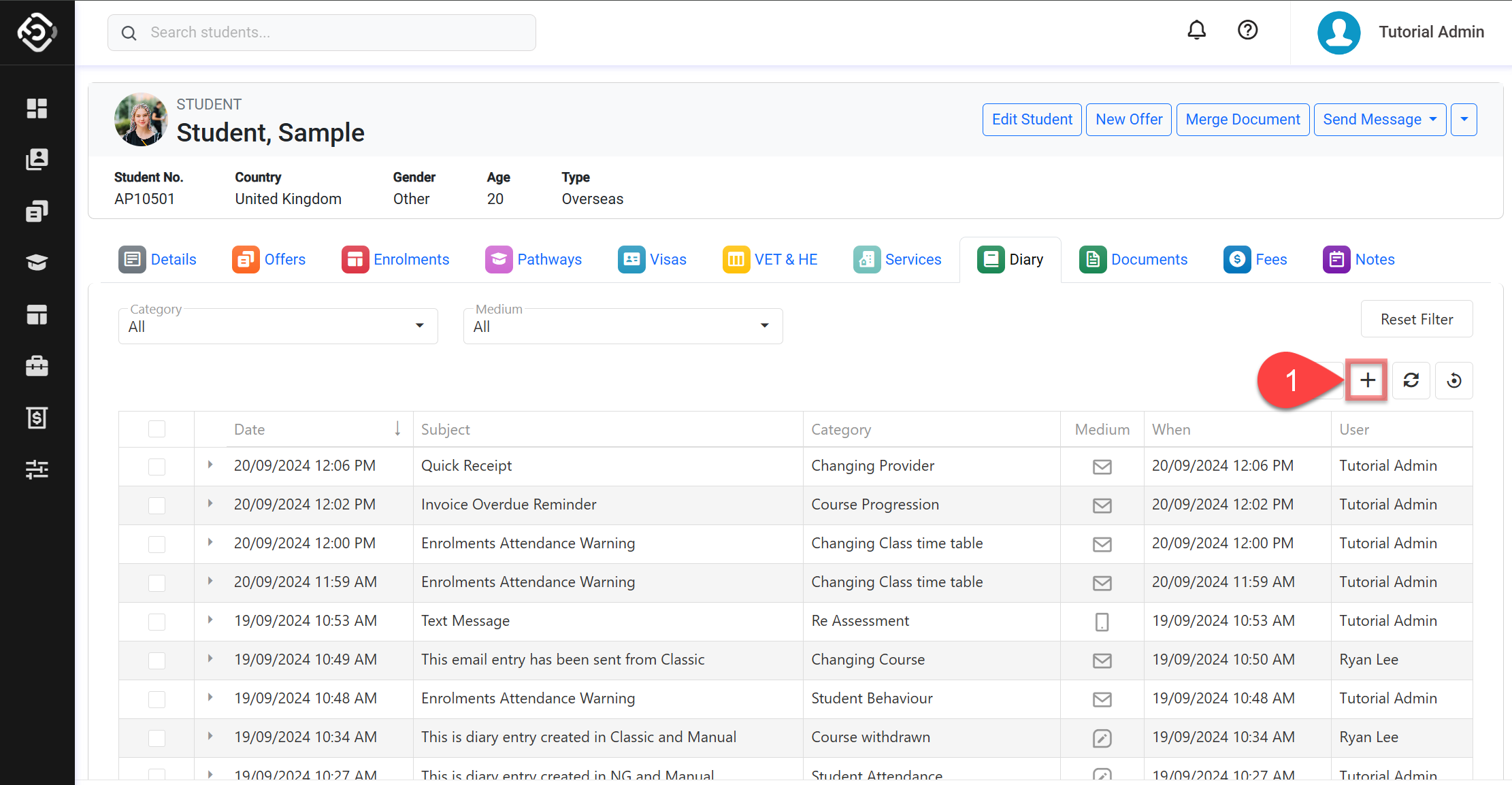Click the search magnifier icon
This screenshot has height=785, width=1512.
click(129, 33)
